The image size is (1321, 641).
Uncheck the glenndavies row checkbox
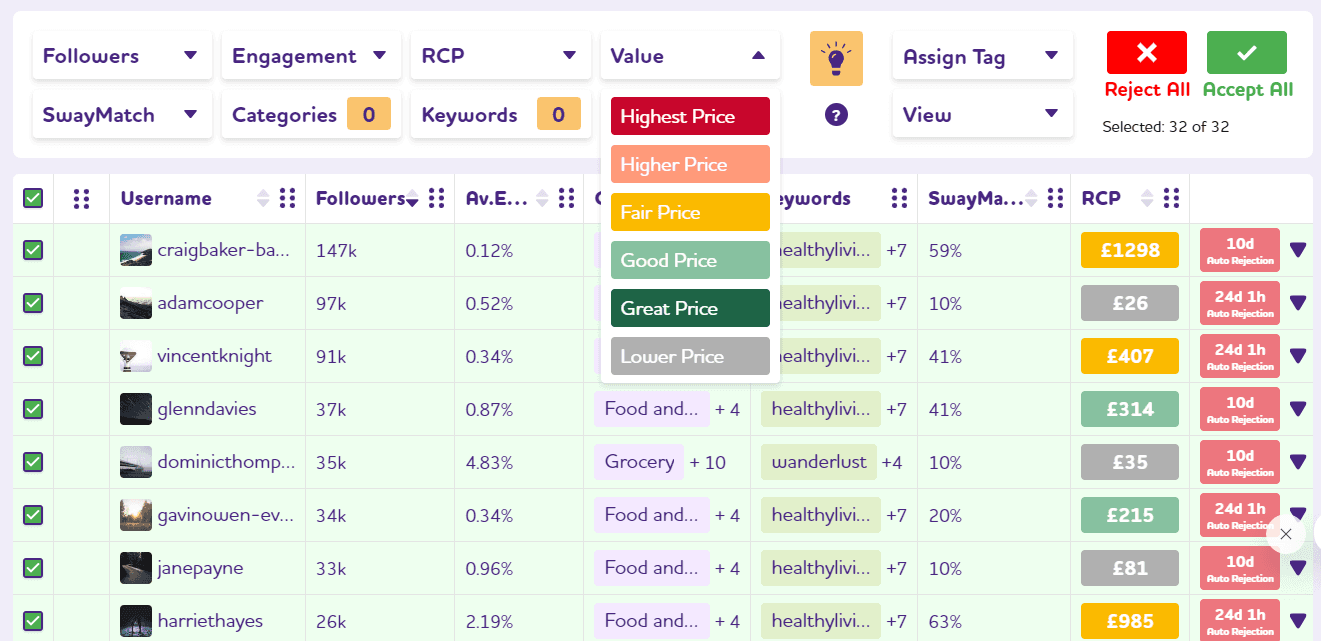pos(33,409)
